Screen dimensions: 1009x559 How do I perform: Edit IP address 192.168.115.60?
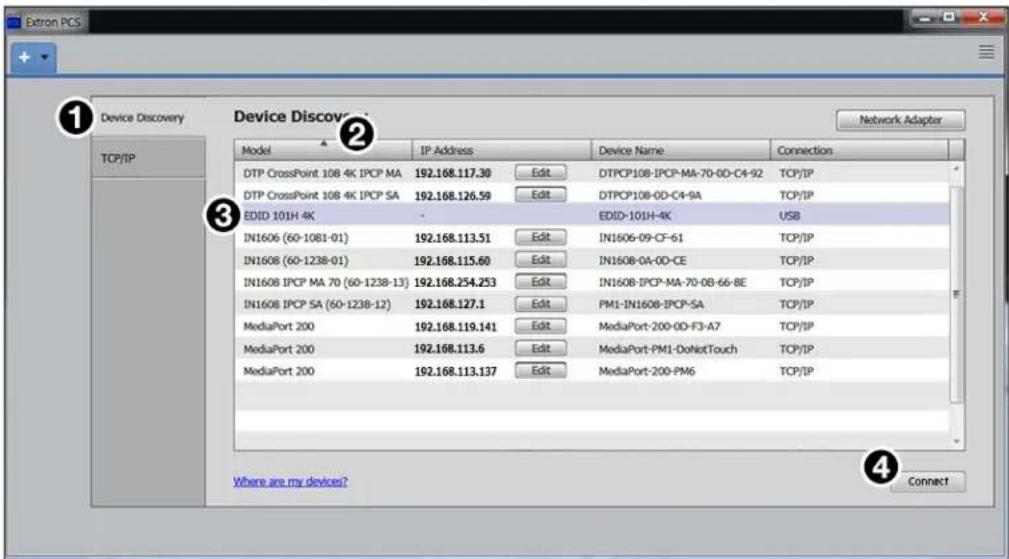click(x=541, y=260)
